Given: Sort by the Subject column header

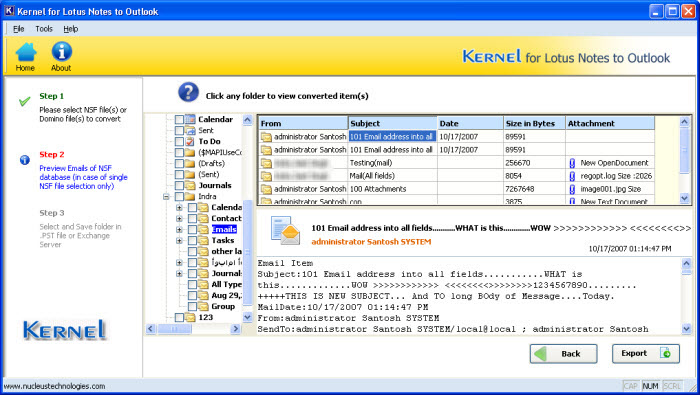Looking at the screenshot, I should [392, 123].
